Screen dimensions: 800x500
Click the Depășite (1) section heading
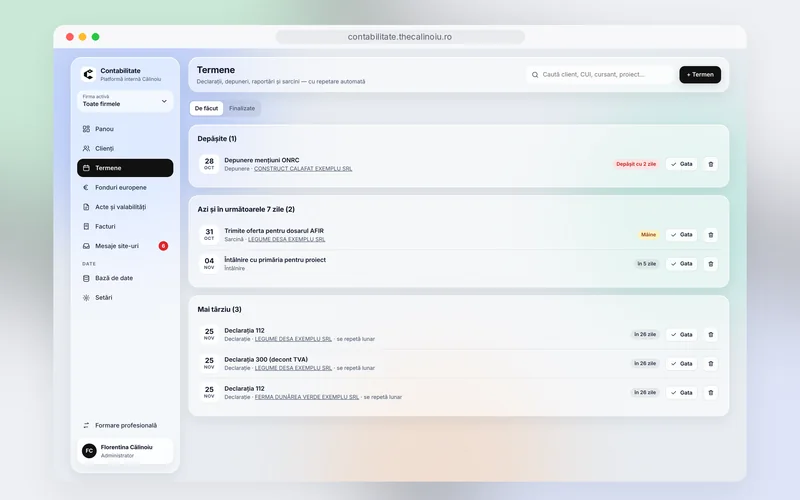pos(217,139)
